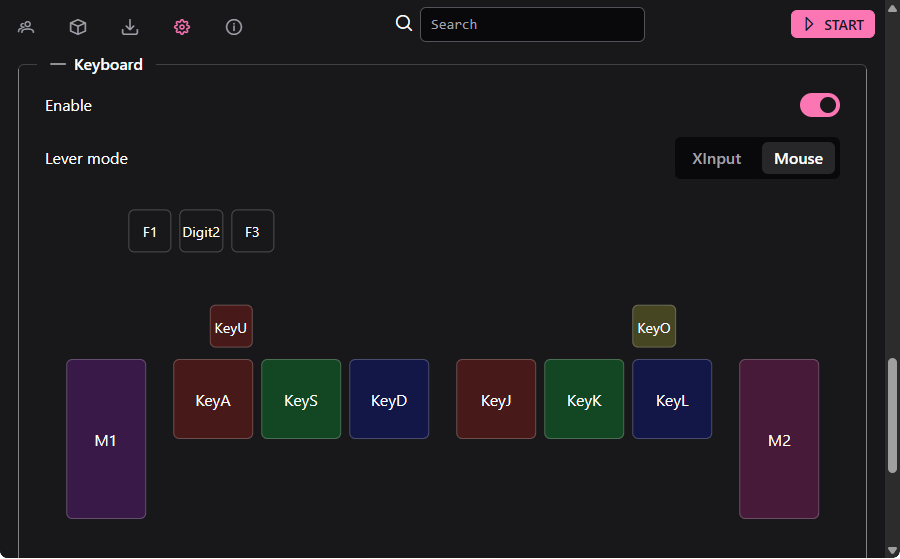Viewport: 900px width, 559px height.
Task: Select the blue KeyL binding
Action: point(672,399)
